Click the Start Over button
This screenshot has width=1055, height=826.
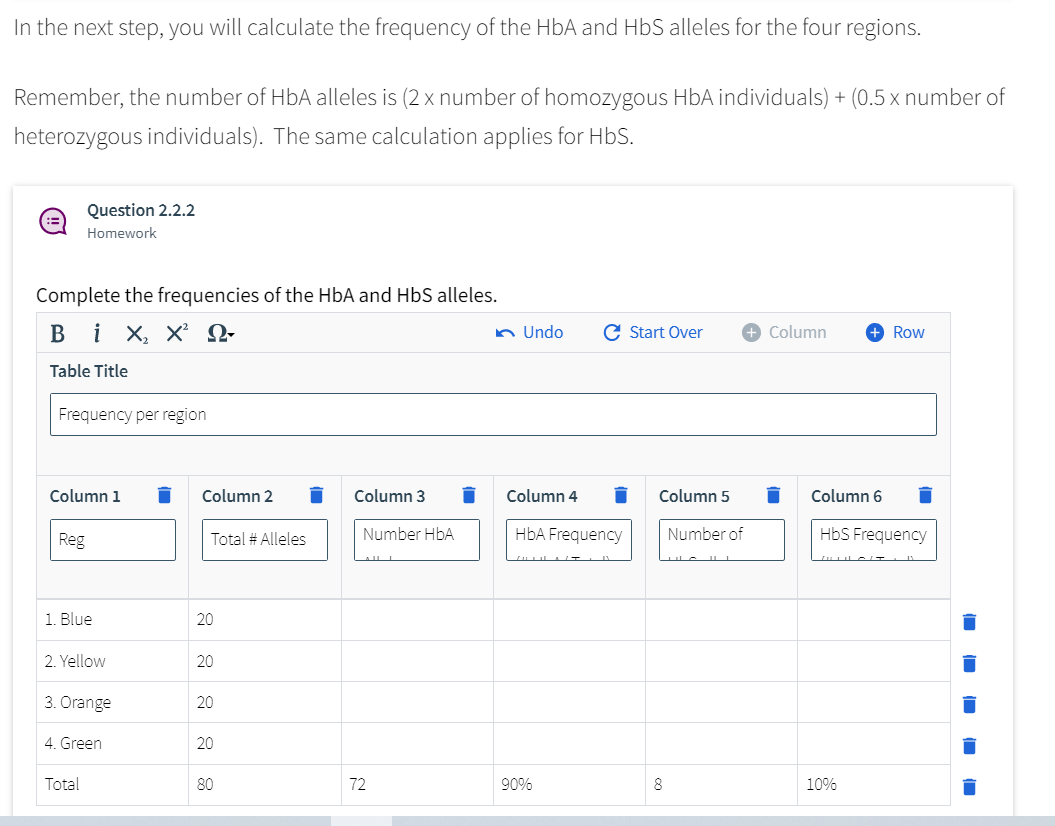(653, 332)
